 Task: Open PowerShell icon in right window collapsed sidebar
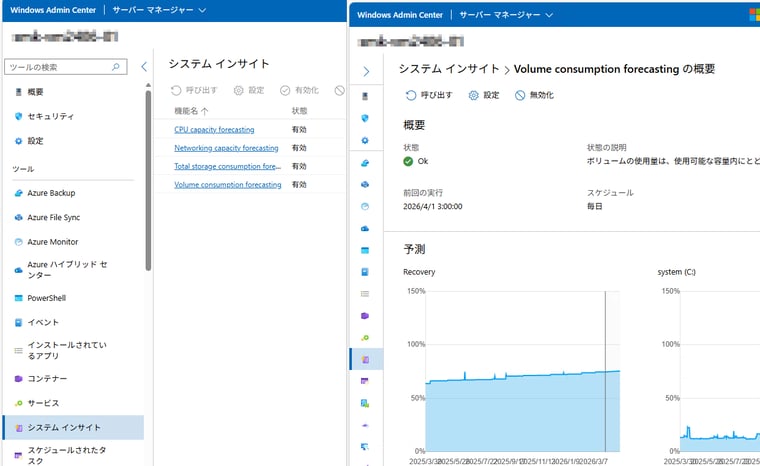point(365,250)
